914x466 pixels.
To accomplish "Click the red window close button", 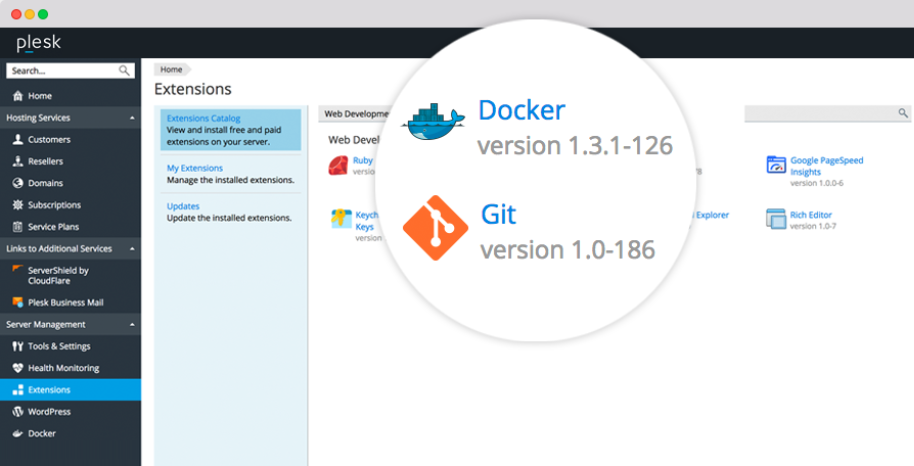I will pyautogui.click(x=16, y=15).
